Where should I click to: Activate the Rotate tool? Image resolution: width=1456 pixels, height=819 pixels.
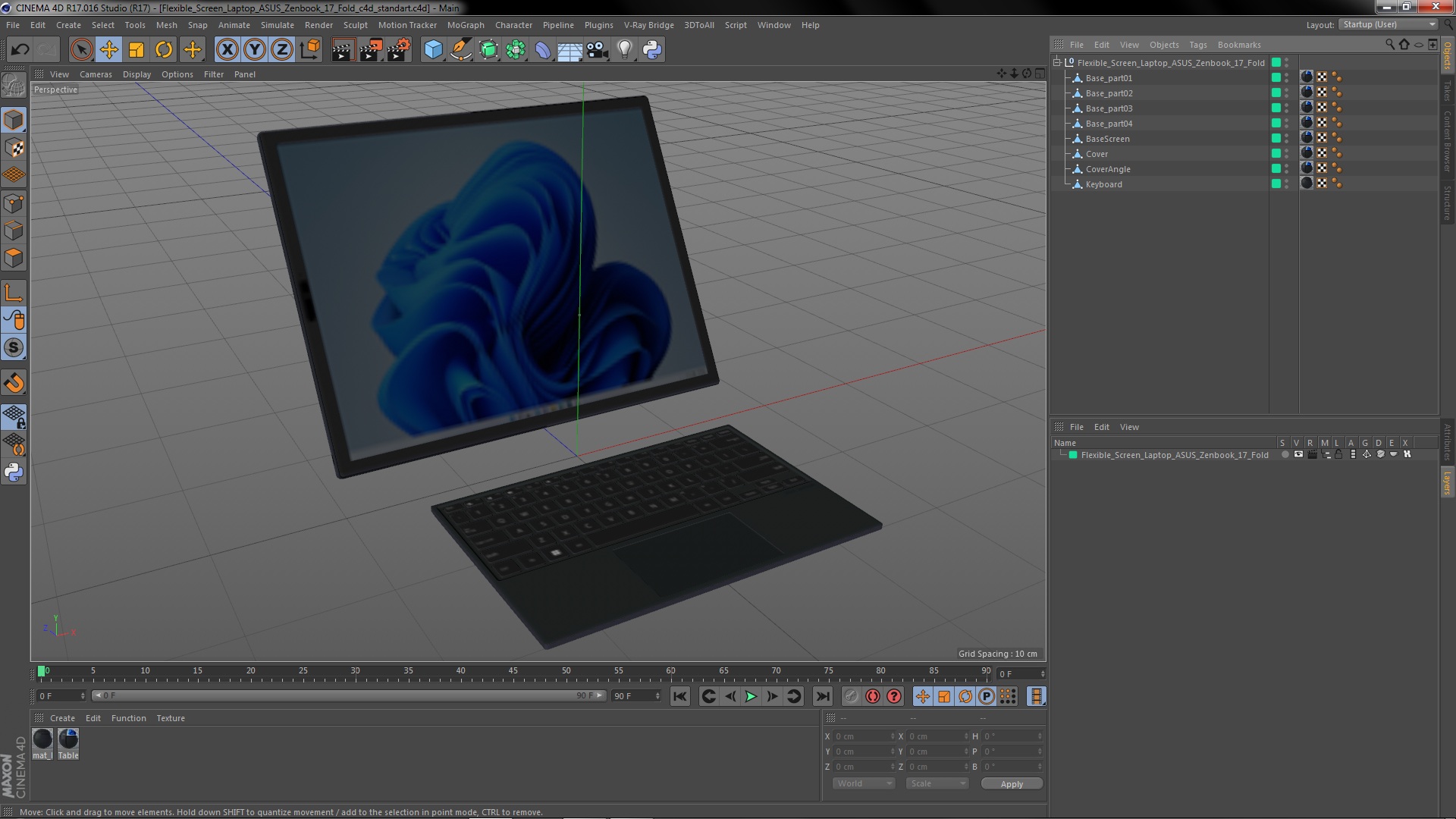(164, 50)
